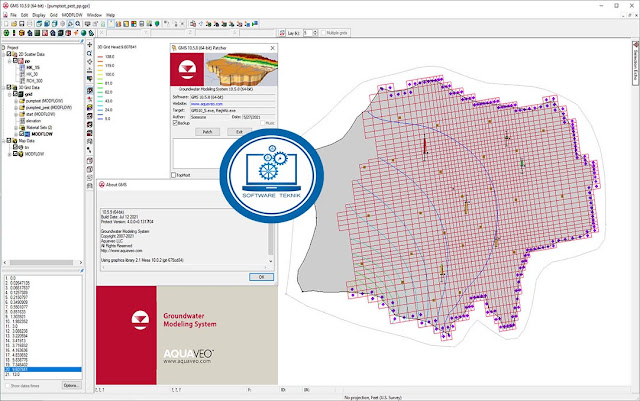Viewport: 640px width, 401px height.
Task: Toggle the TopMost checkbox in Patcher window
Action: 173,175
